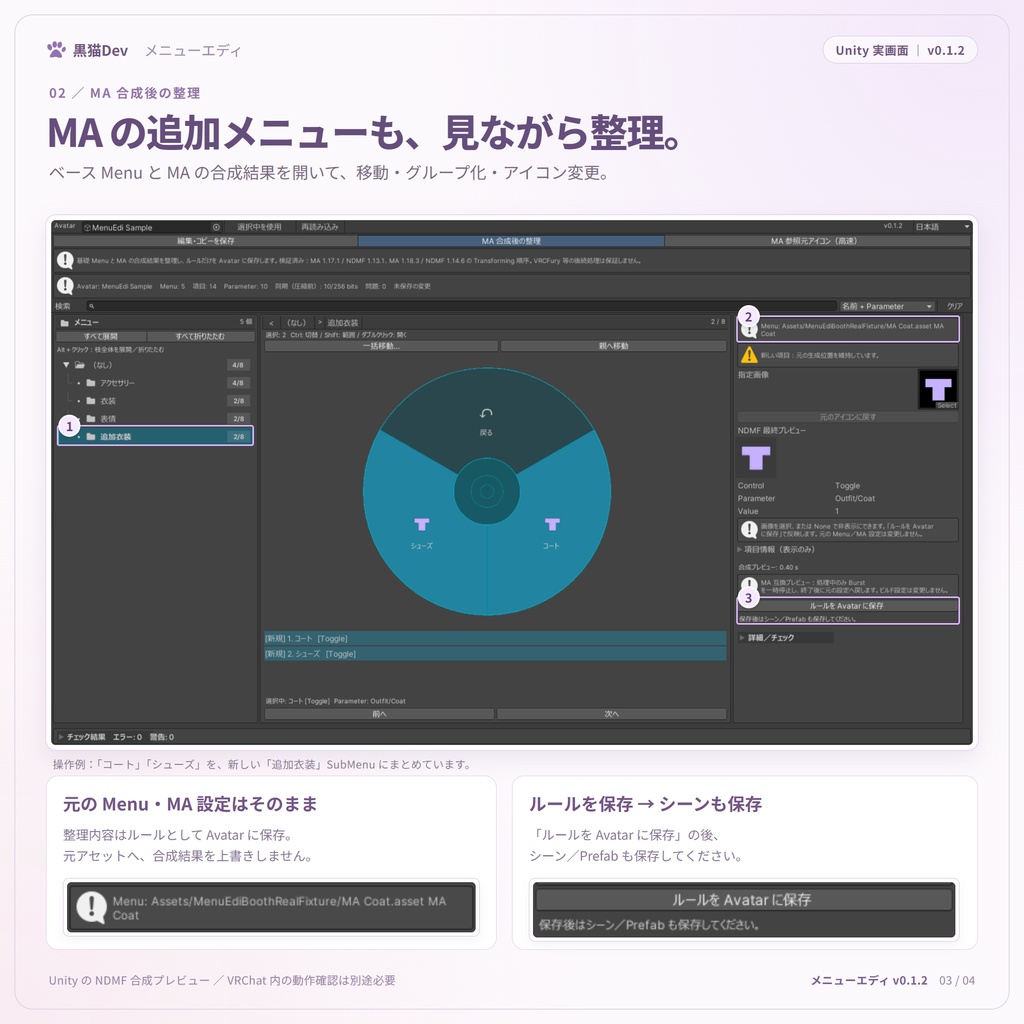Click the 再読み込み button
This screenshot has height=1024, width=1024.
319,227
